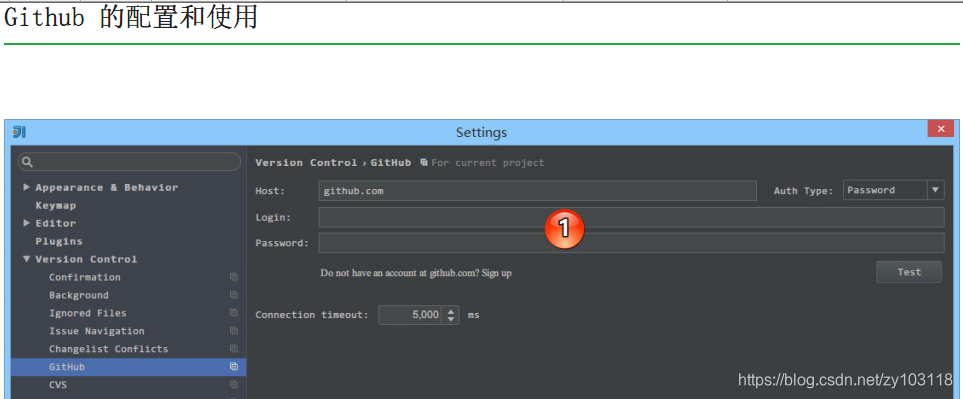Click the Test connection button
Image resolution: width=963 pixels, height=399 pixels.
tap(909, 272)
